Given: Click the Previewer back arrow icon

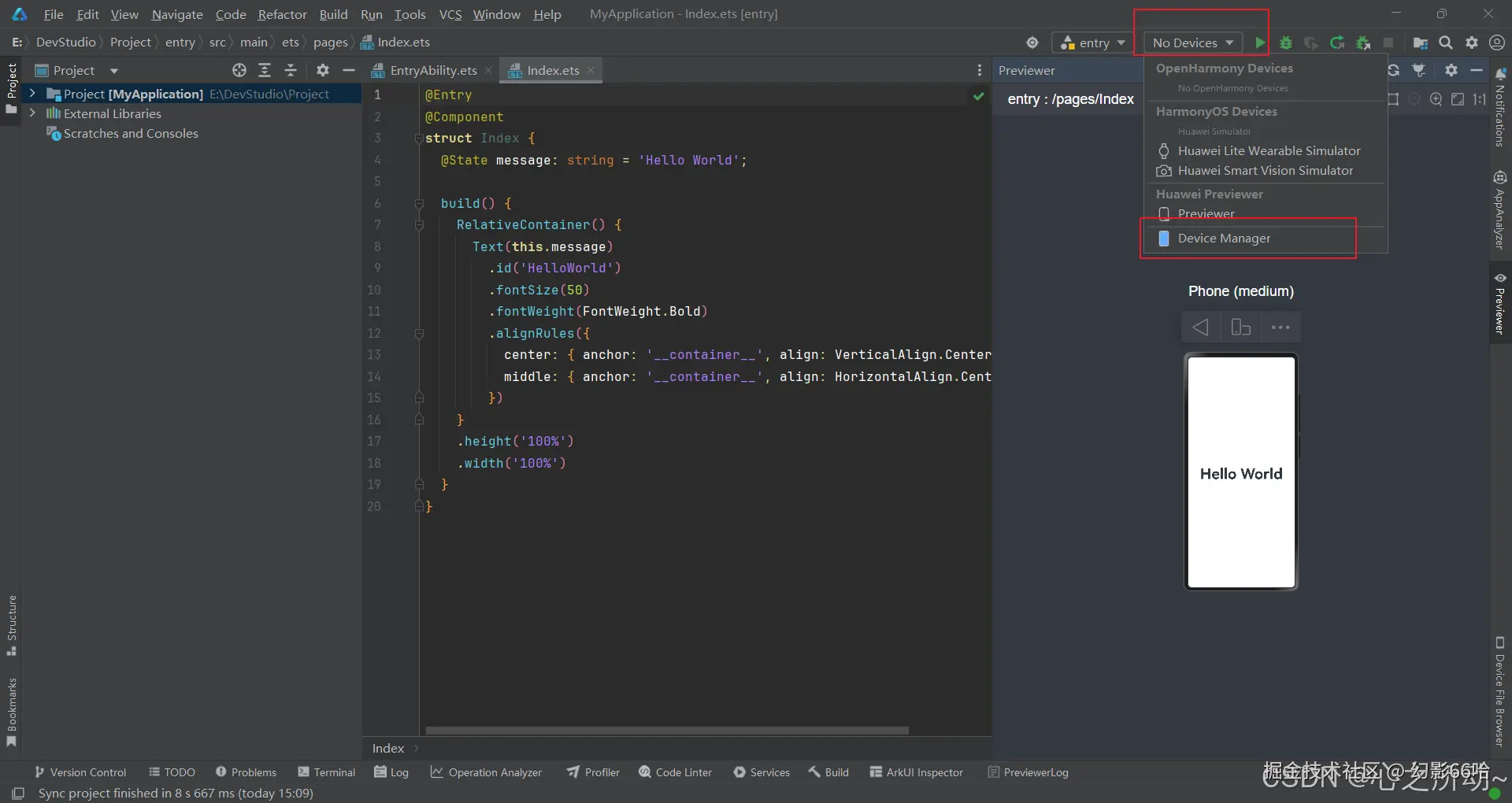Looking at the screenshot, I should tap(1200, 327).
